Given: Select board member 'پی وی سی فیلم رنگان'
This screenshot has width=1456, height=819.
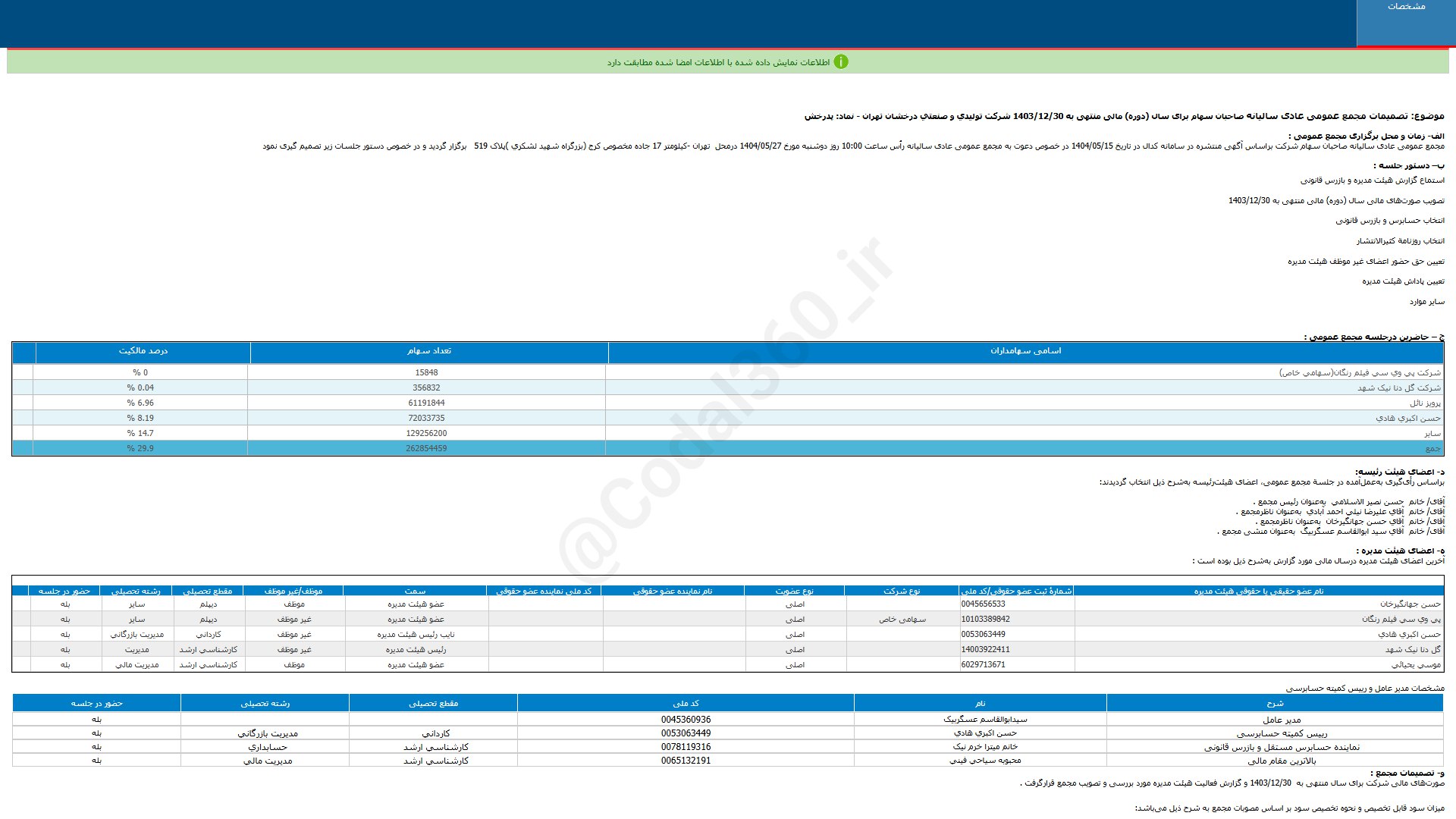Looking at the screenshot, I should coord(1401,620).
